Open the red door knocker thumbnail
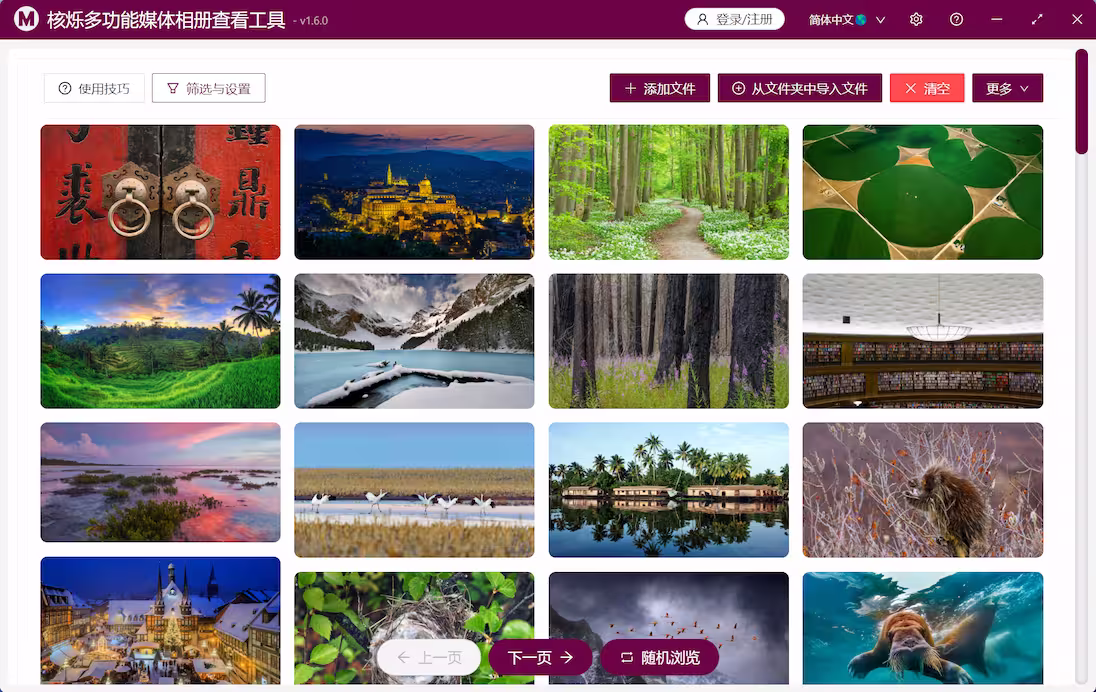This screenshot has height=692, width=1096. coord(160,192)
